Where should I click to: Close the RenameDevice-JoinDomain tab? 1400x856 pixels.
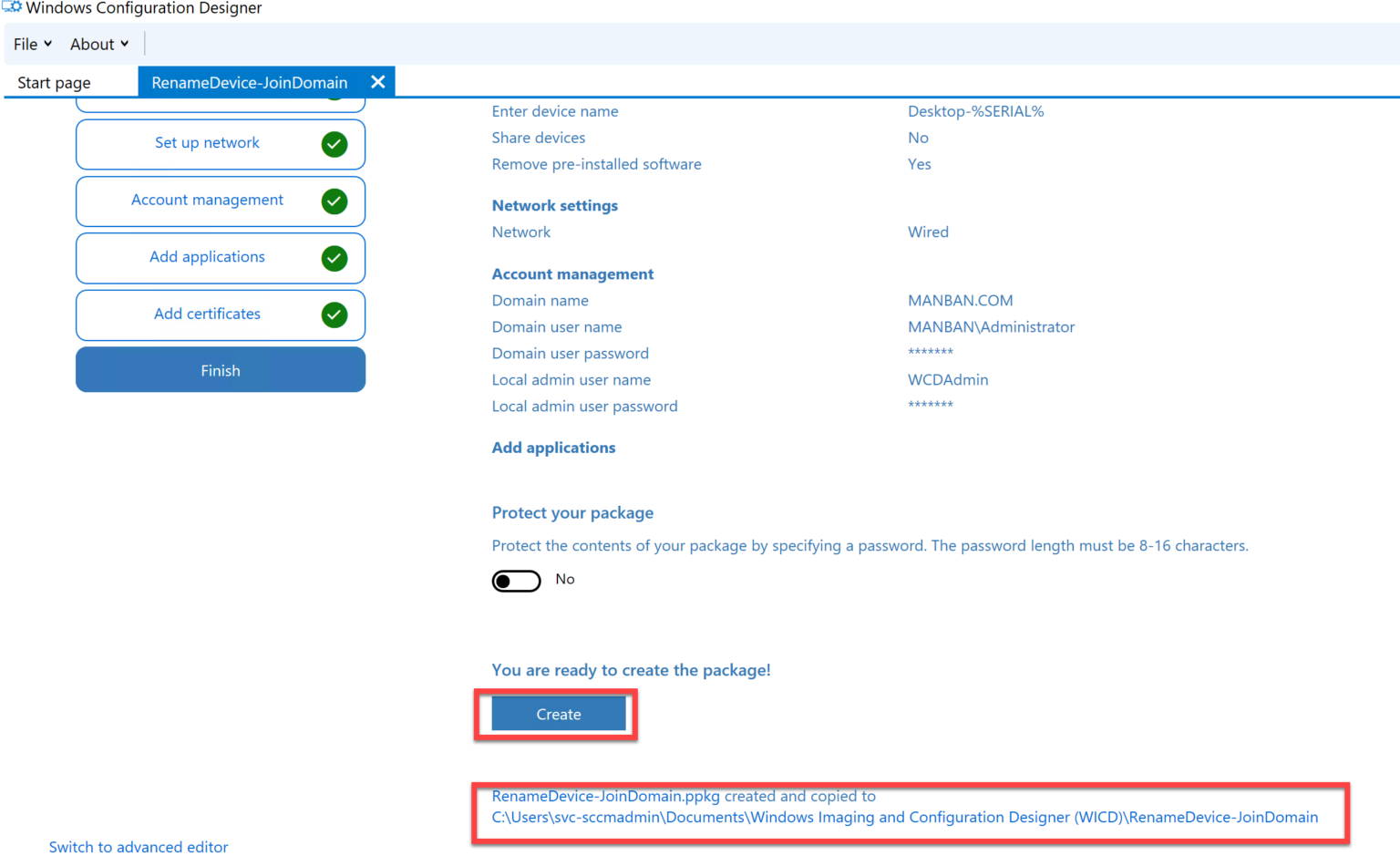click(377, 81)
